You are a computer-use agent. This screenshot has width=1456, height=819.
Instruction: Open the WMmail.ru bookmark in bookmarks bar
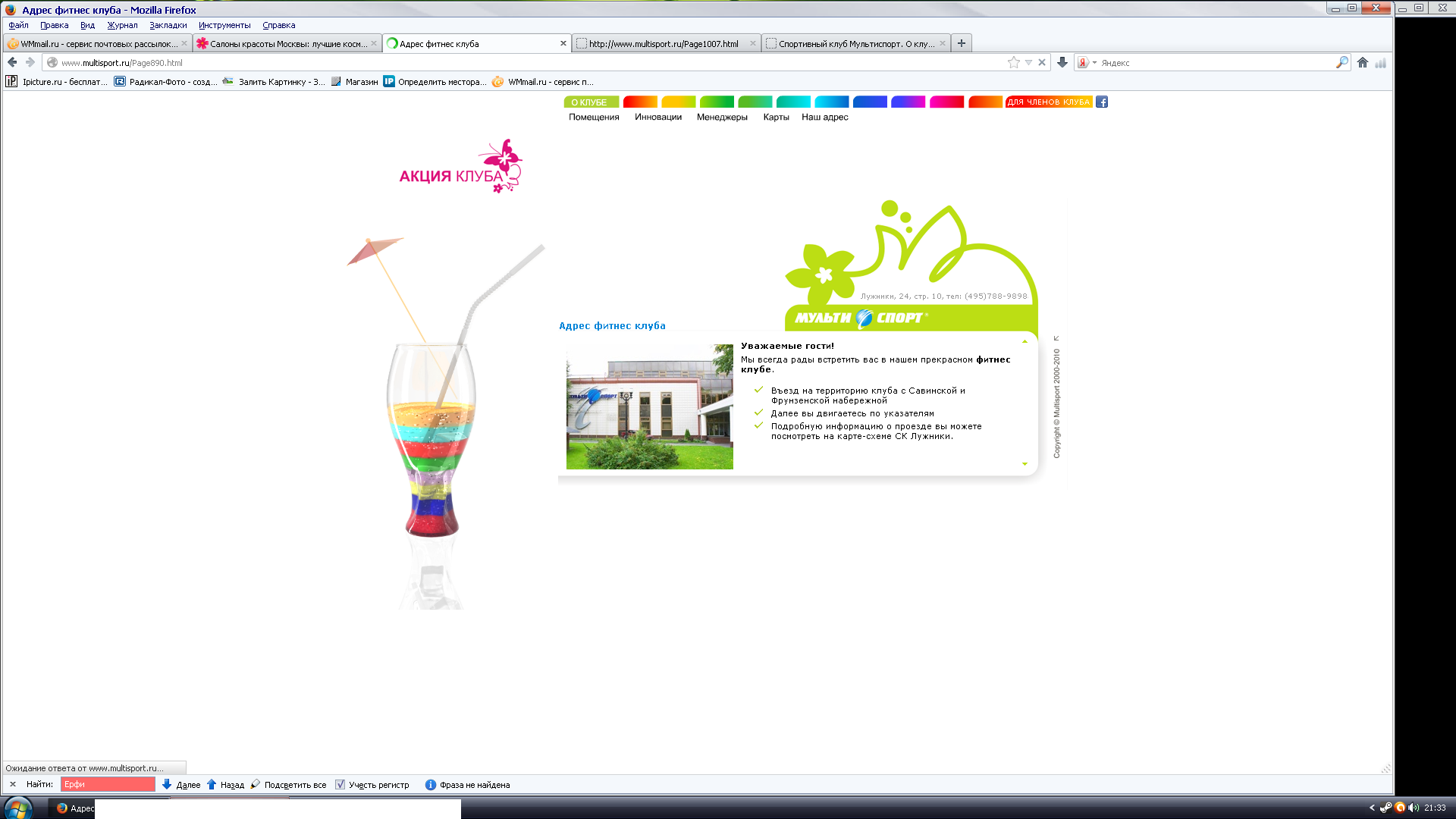coord(543,82)
